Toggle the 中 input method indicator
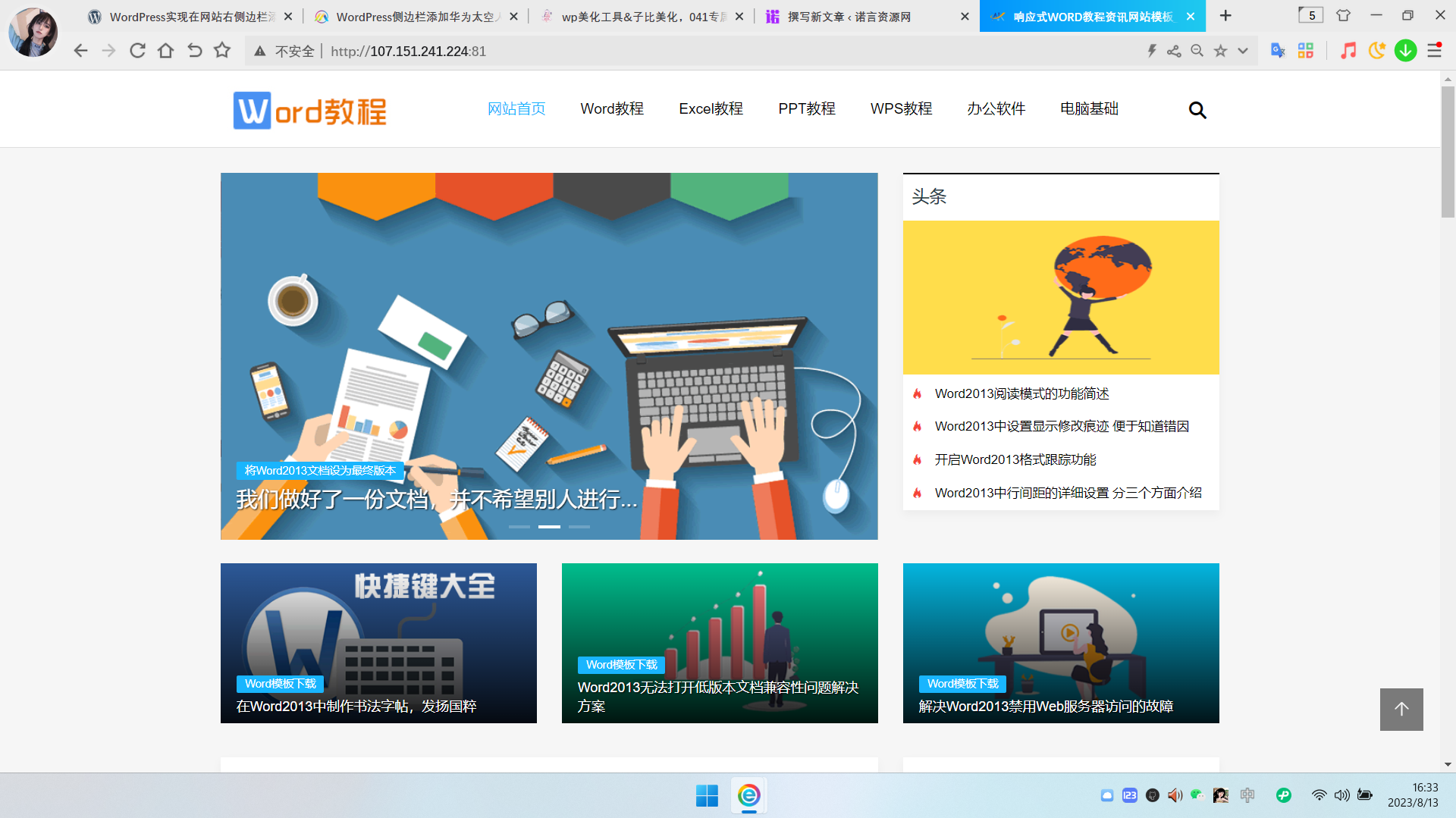 (x=1247, y=794)
